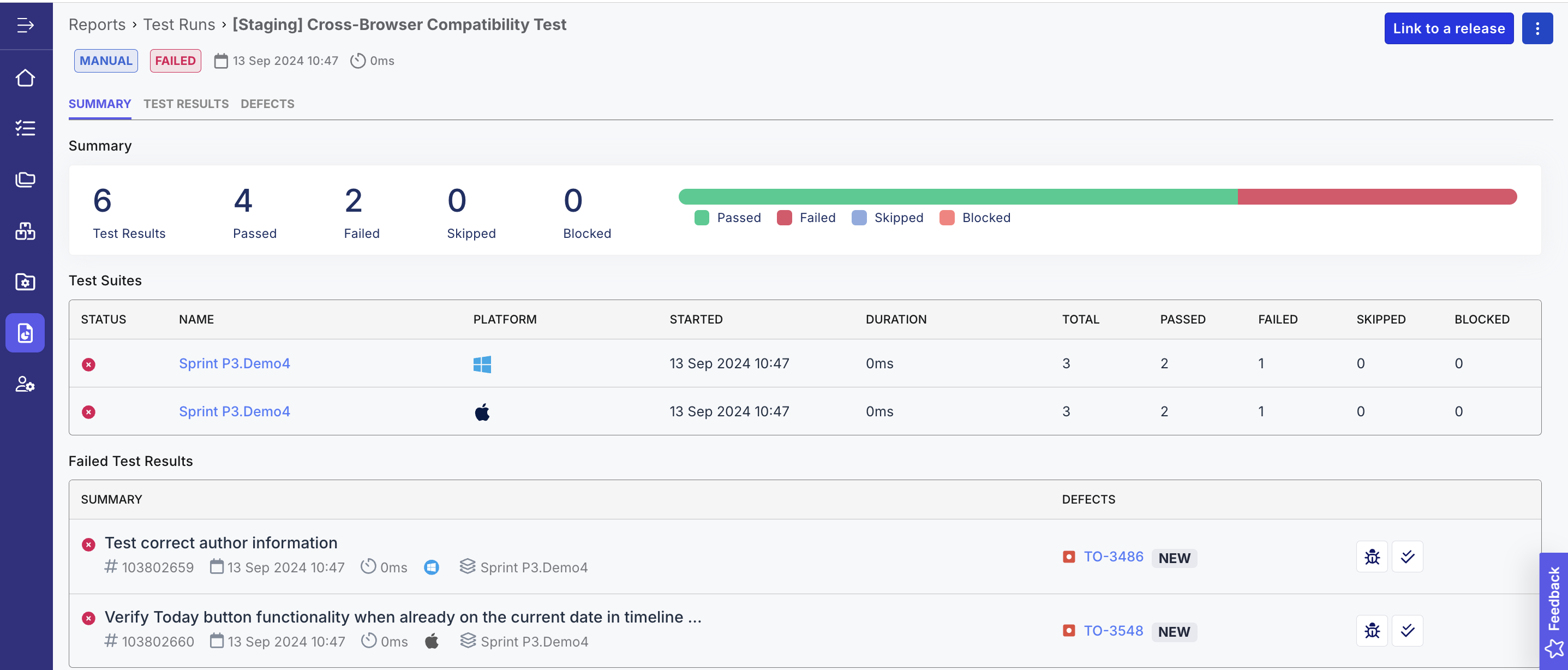The height and width of the screenshot is (670, 1568).
Task: Select the reports/document sidebar icon
Action: pyautogui.click(x=27, y=333)
